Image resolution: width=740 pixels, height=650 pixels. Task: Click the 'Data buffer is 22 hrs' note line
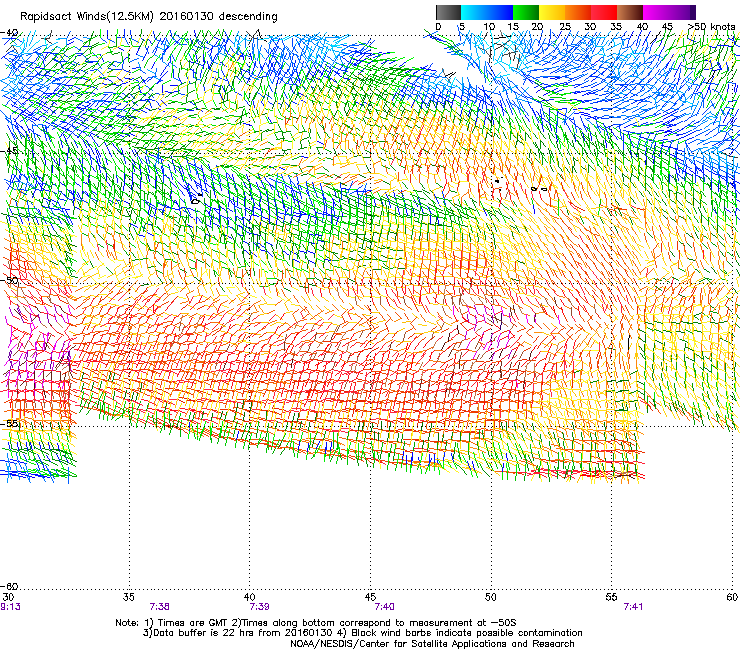coord(362,633)
